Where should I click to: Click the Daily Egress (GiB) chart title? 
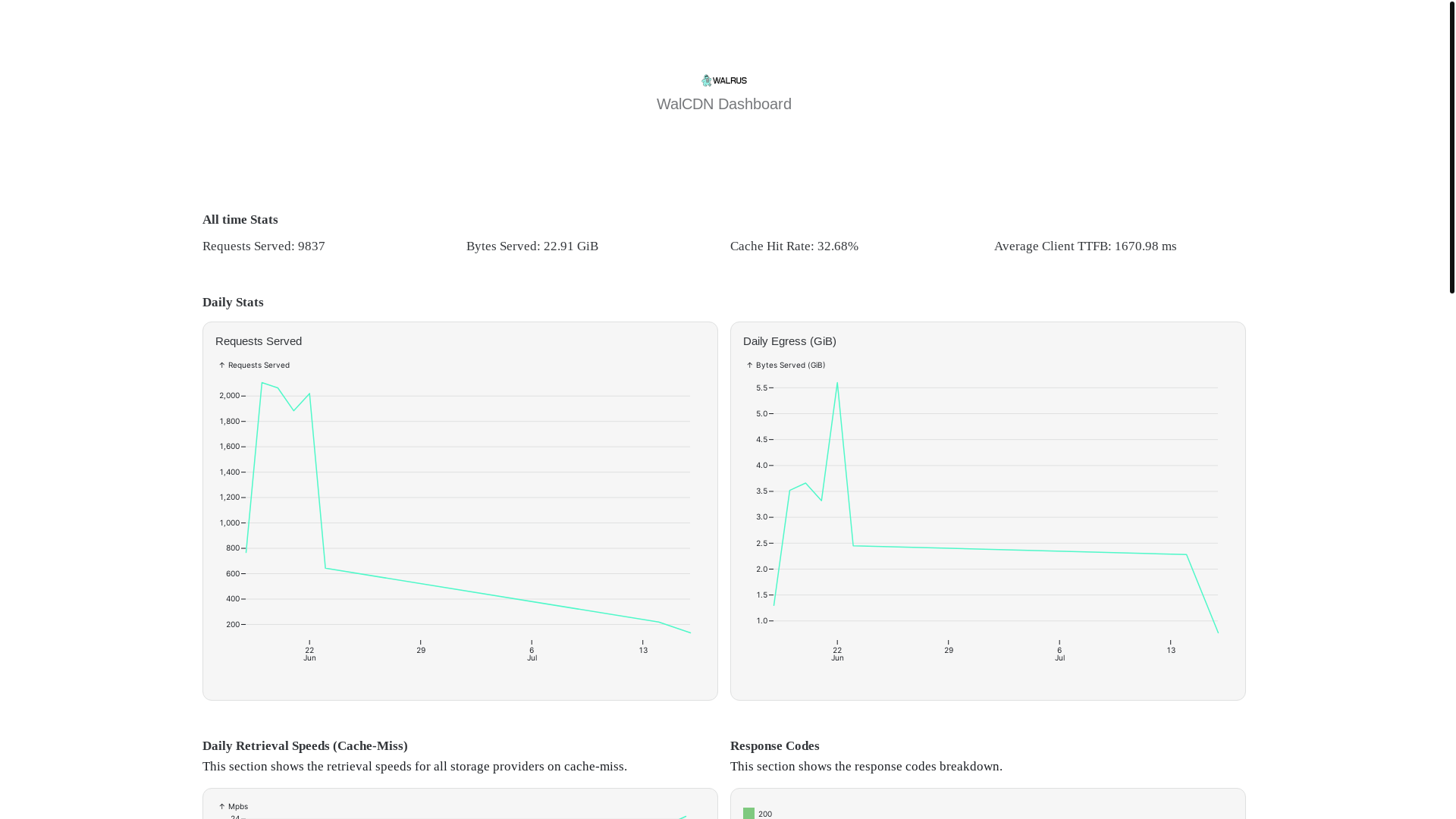click(789, 341)
